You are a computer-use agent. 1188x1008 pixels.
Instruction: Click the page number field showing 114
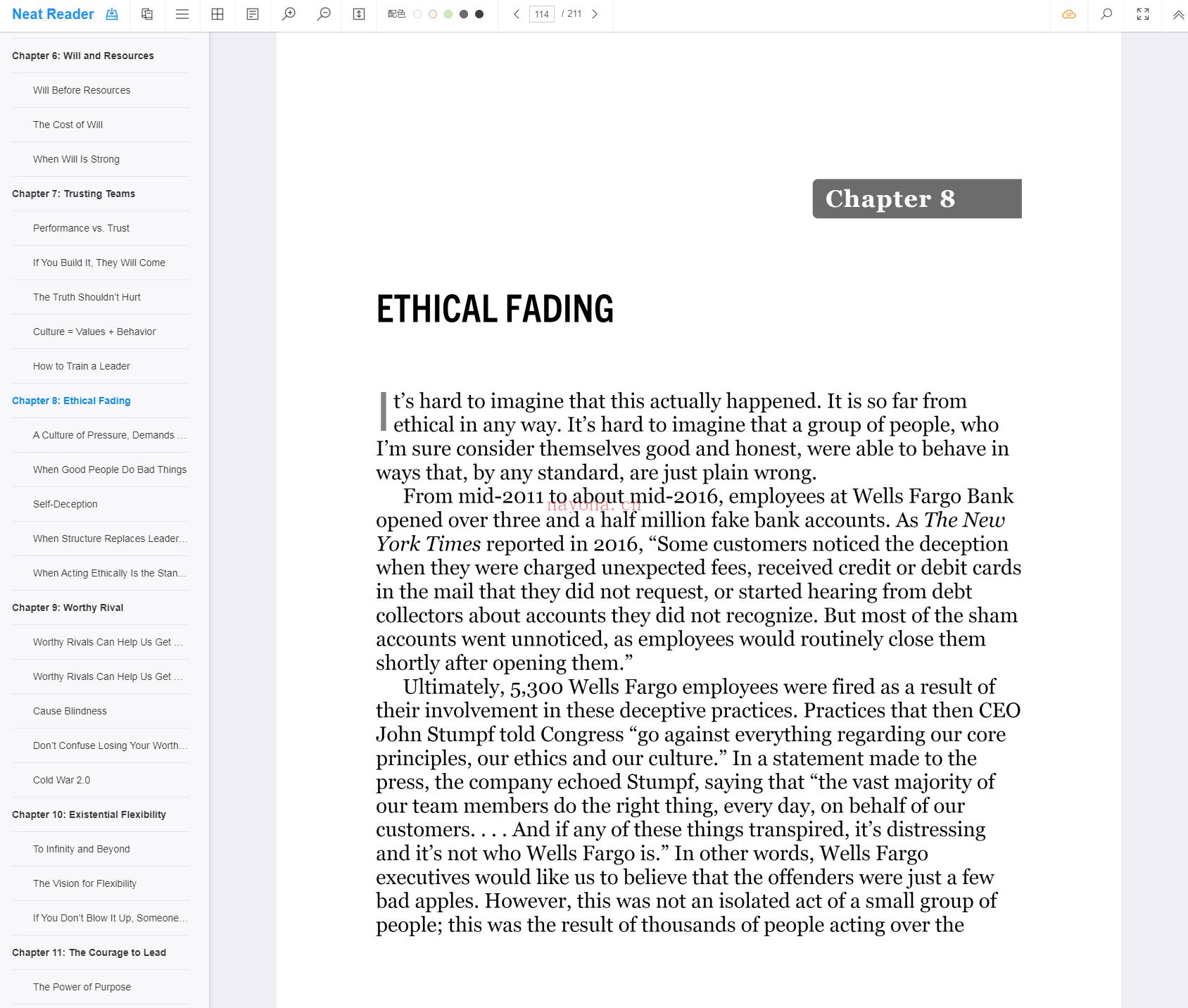(x=542, y=14)
